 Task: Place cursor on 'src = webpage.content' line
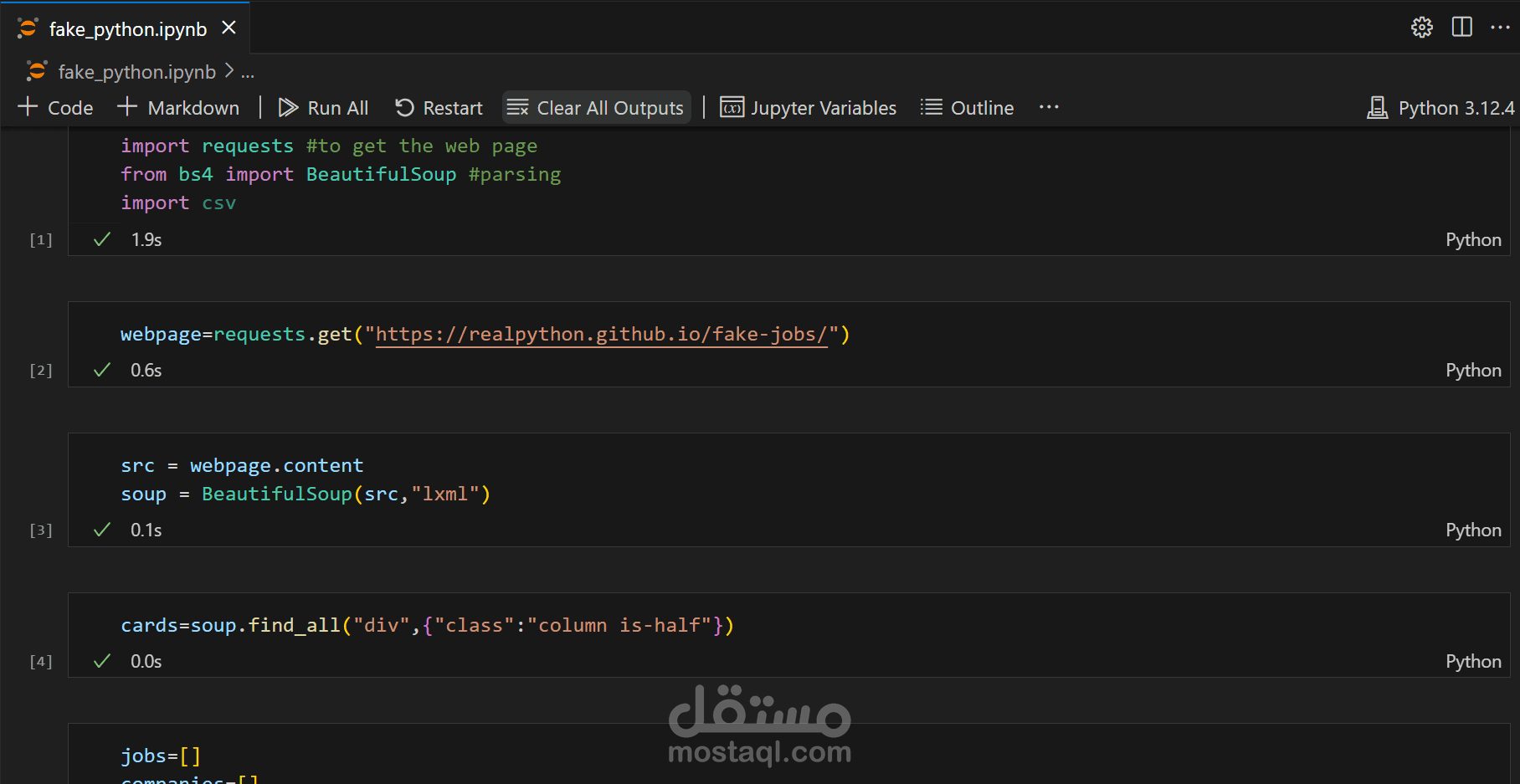pyautogui.click(x=242, y=466)
